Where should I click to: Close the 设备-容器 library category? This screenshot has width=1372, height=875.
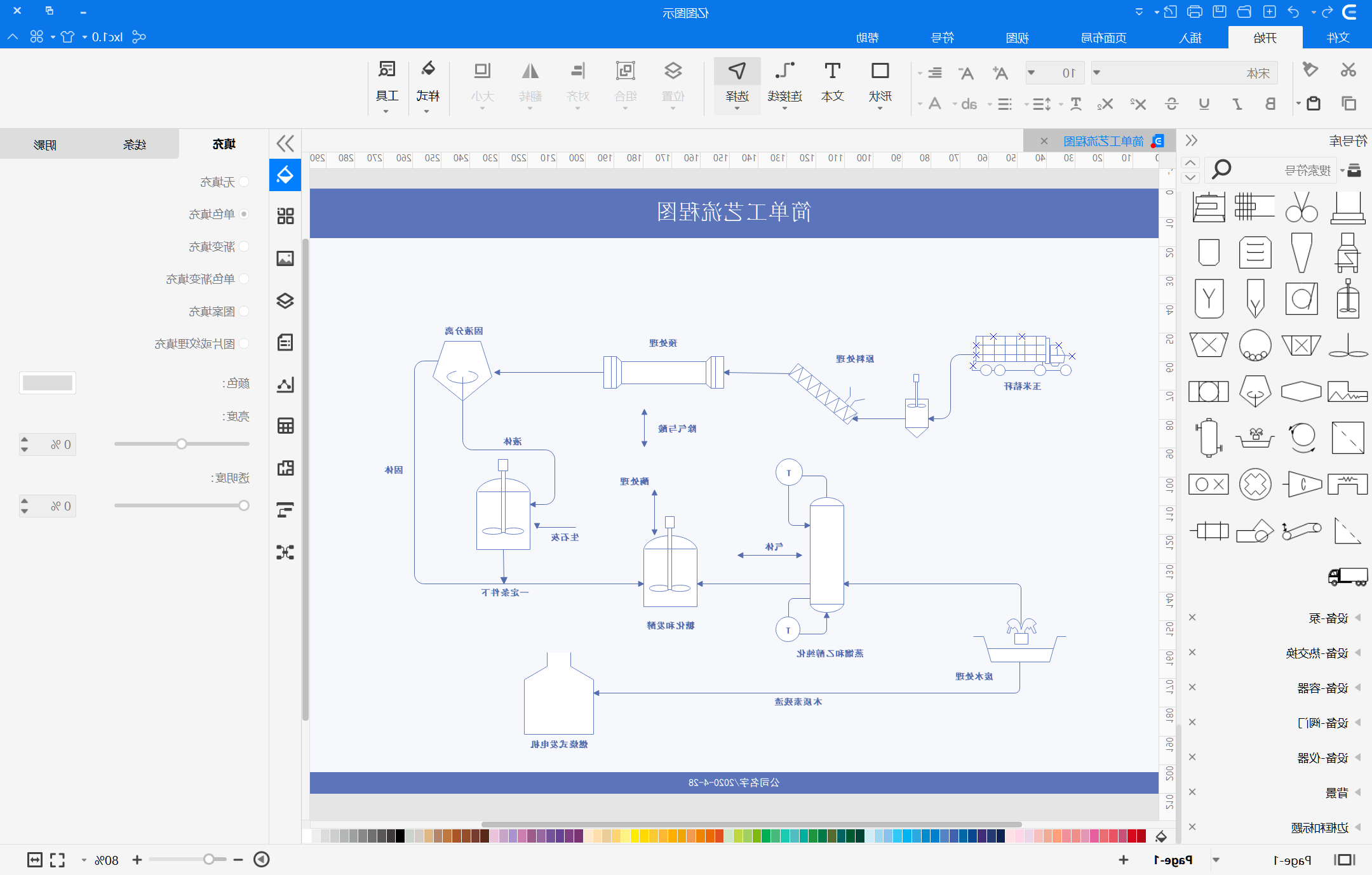(1192, 687)
